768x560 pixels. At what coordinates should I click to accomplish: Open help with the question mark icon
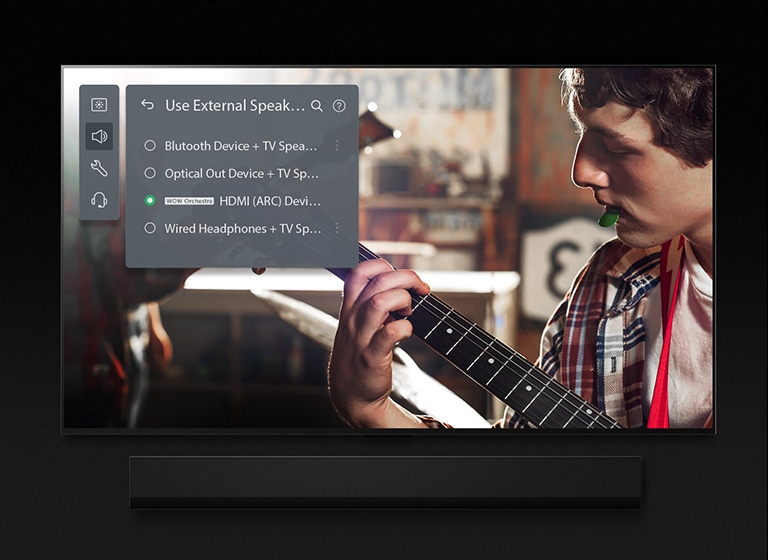(339, 106)
